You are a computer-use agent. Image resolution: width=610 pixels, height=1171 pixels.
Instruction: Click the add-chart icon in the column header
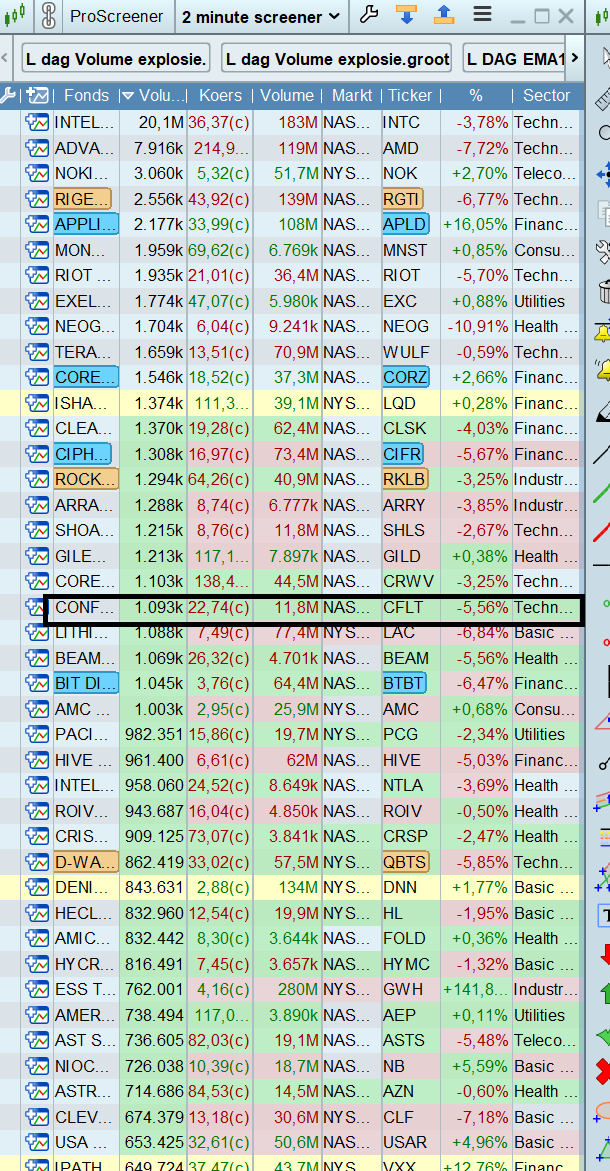coord(37,96)
